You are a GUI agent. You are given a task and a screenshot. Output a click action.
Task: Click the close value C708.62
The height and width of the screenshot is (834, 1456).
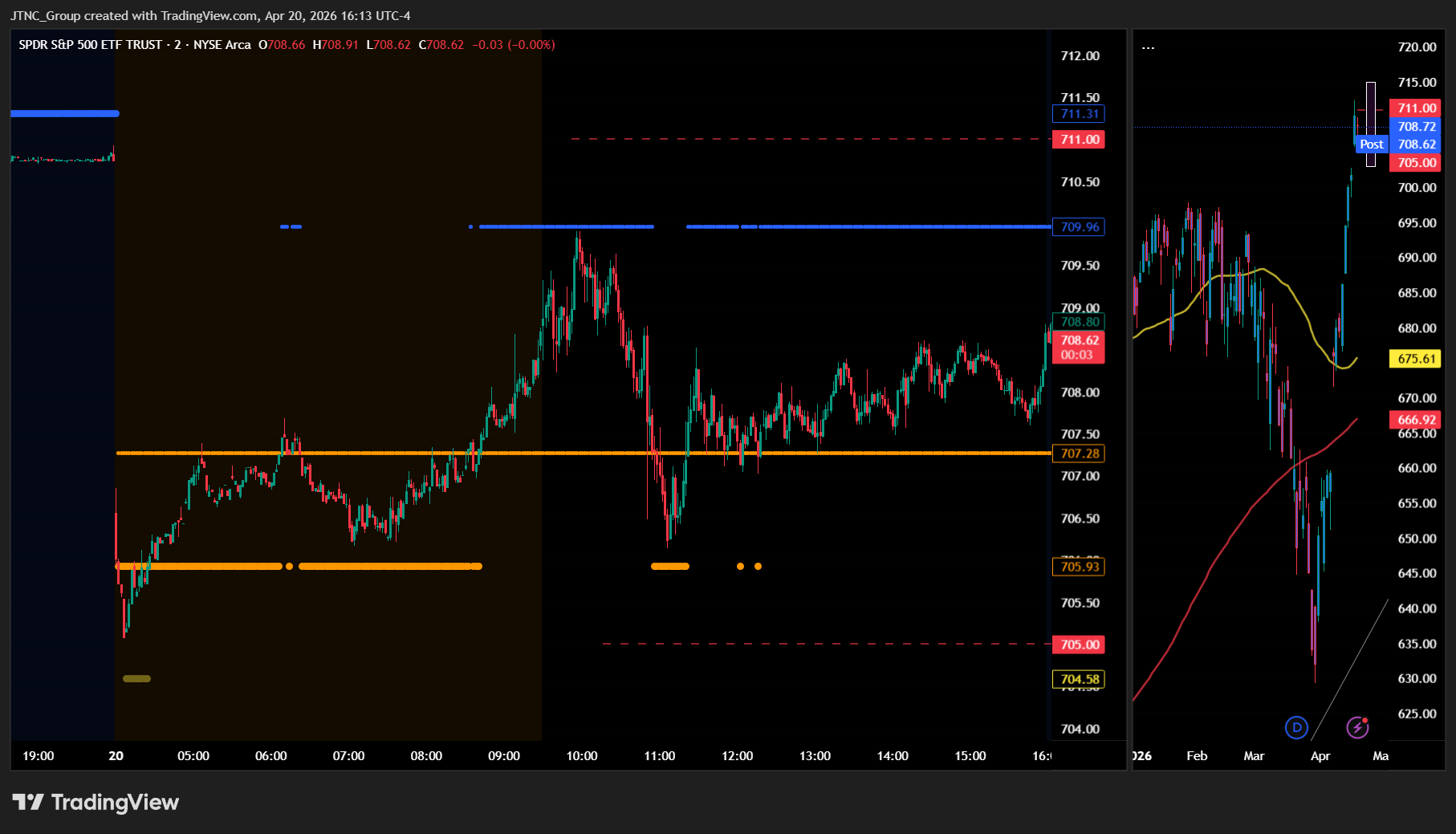point(441,45)
